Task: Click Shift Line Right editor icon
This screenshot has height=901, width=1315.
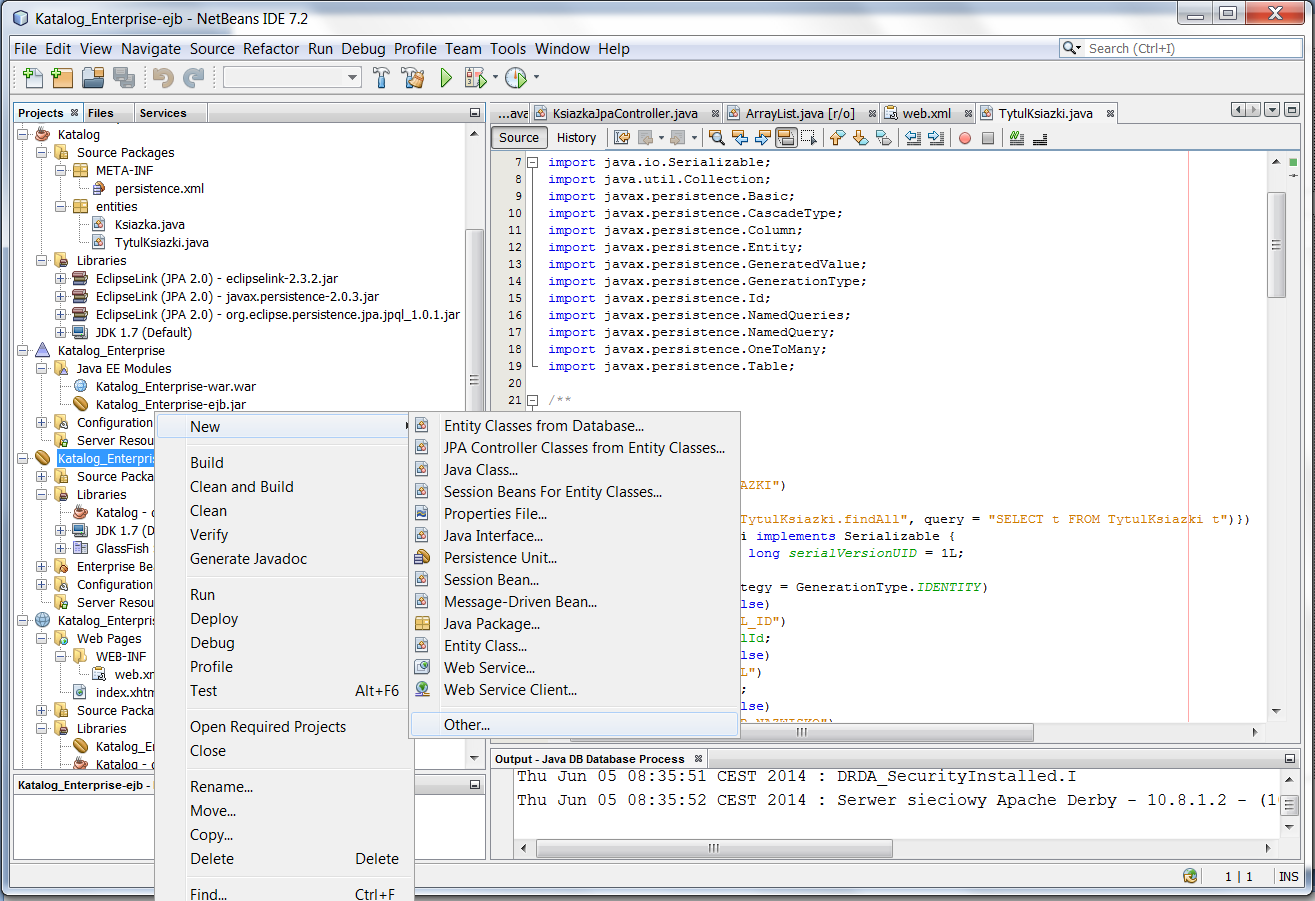Action: tap(936, 138)
